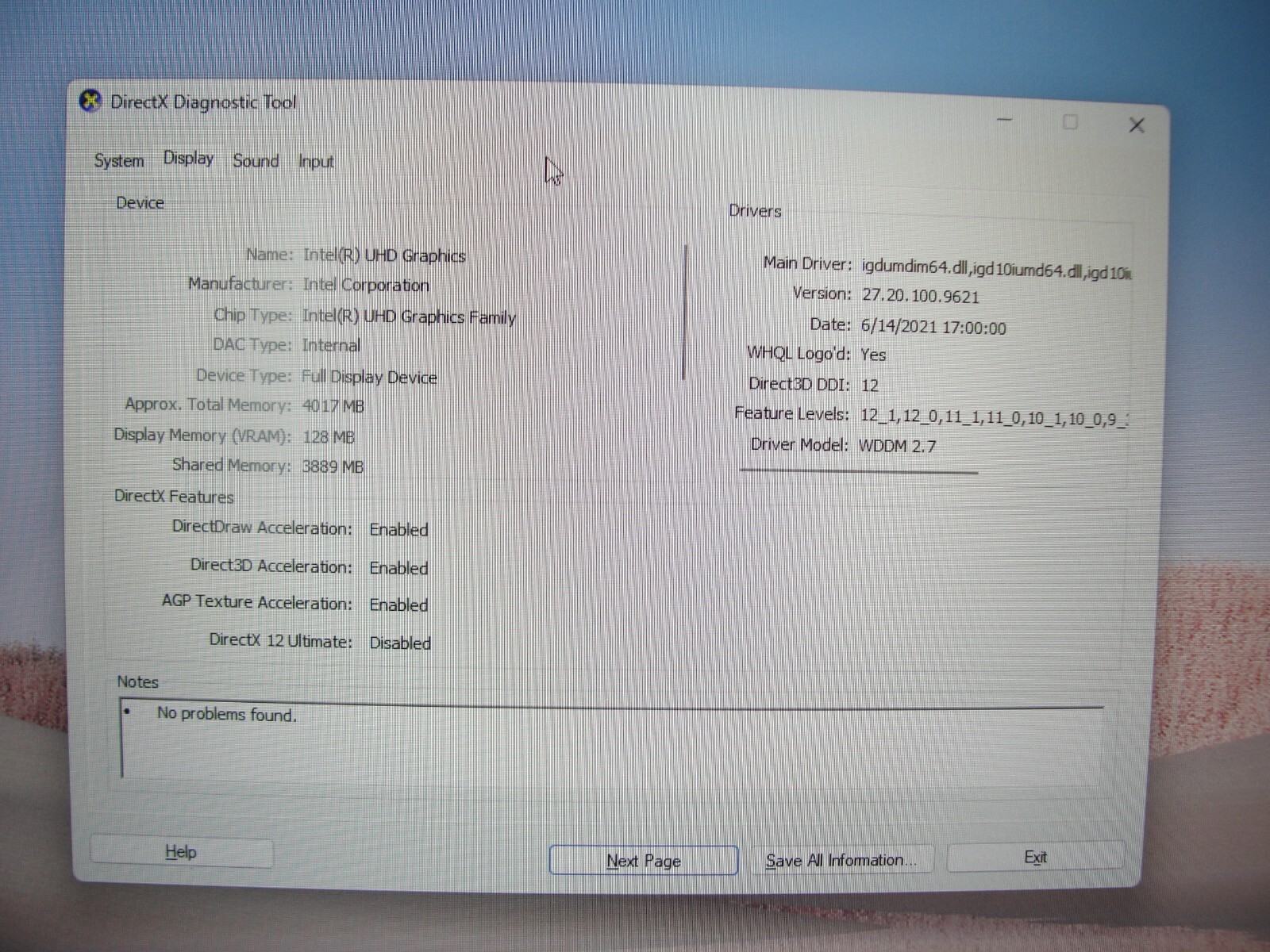Close the window with the X button
Screen dimensions: 1270x952
click(x=1137, y=125)
